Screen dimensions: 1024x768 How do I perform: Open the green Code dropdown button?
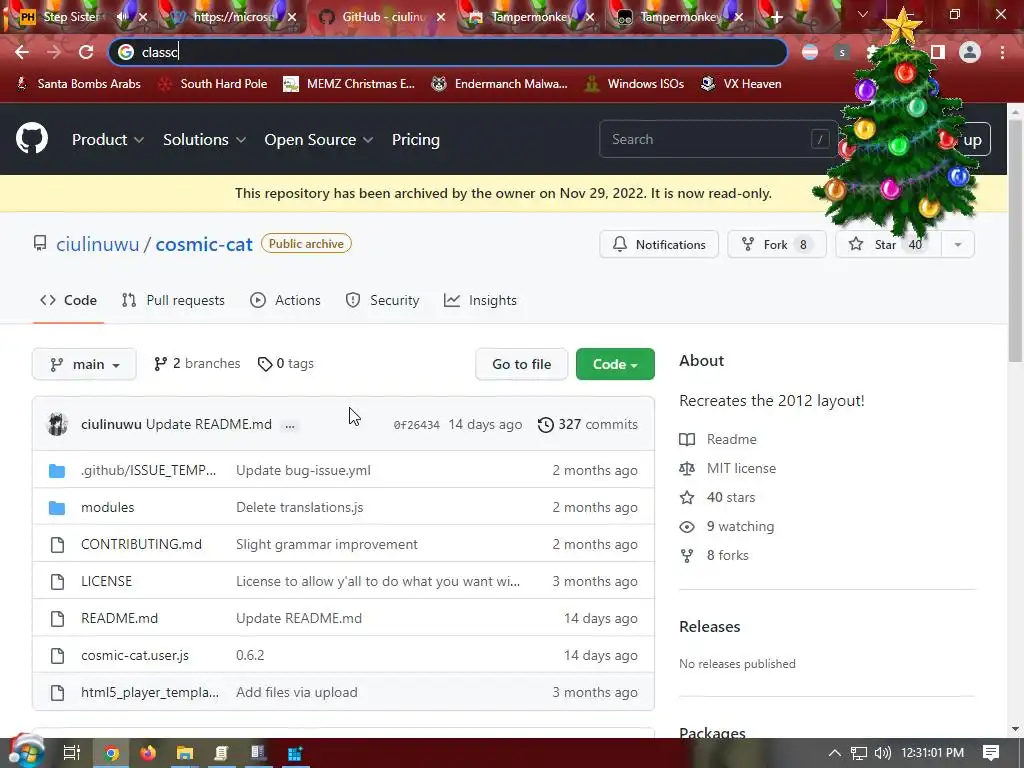coord(615,364)
